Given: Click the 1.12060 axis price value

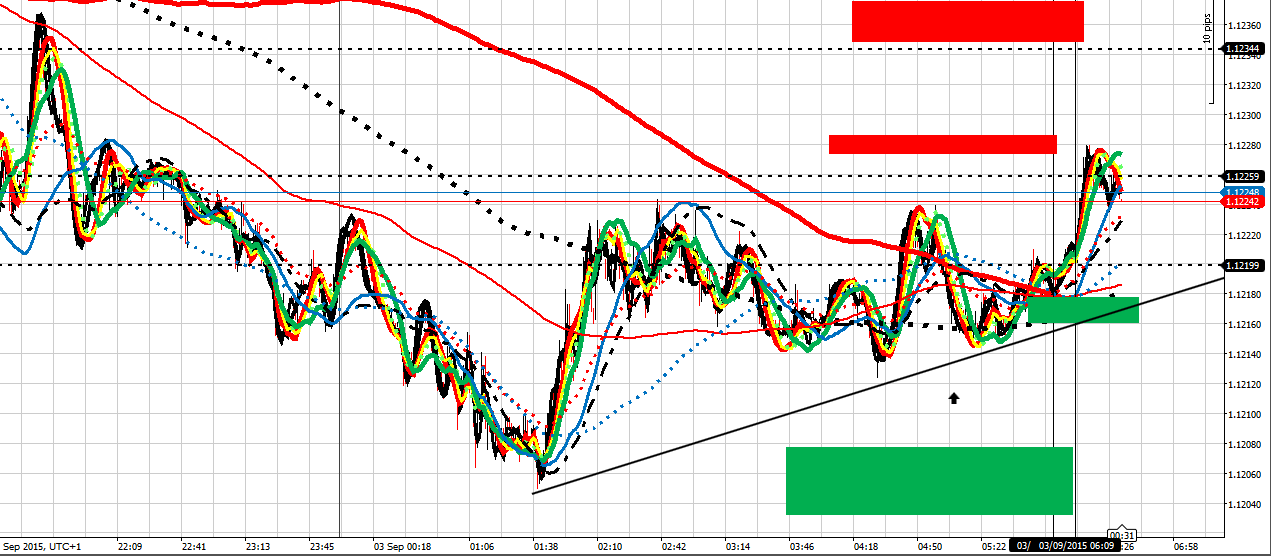Looking at the screenshot, I should point(1245,475).
